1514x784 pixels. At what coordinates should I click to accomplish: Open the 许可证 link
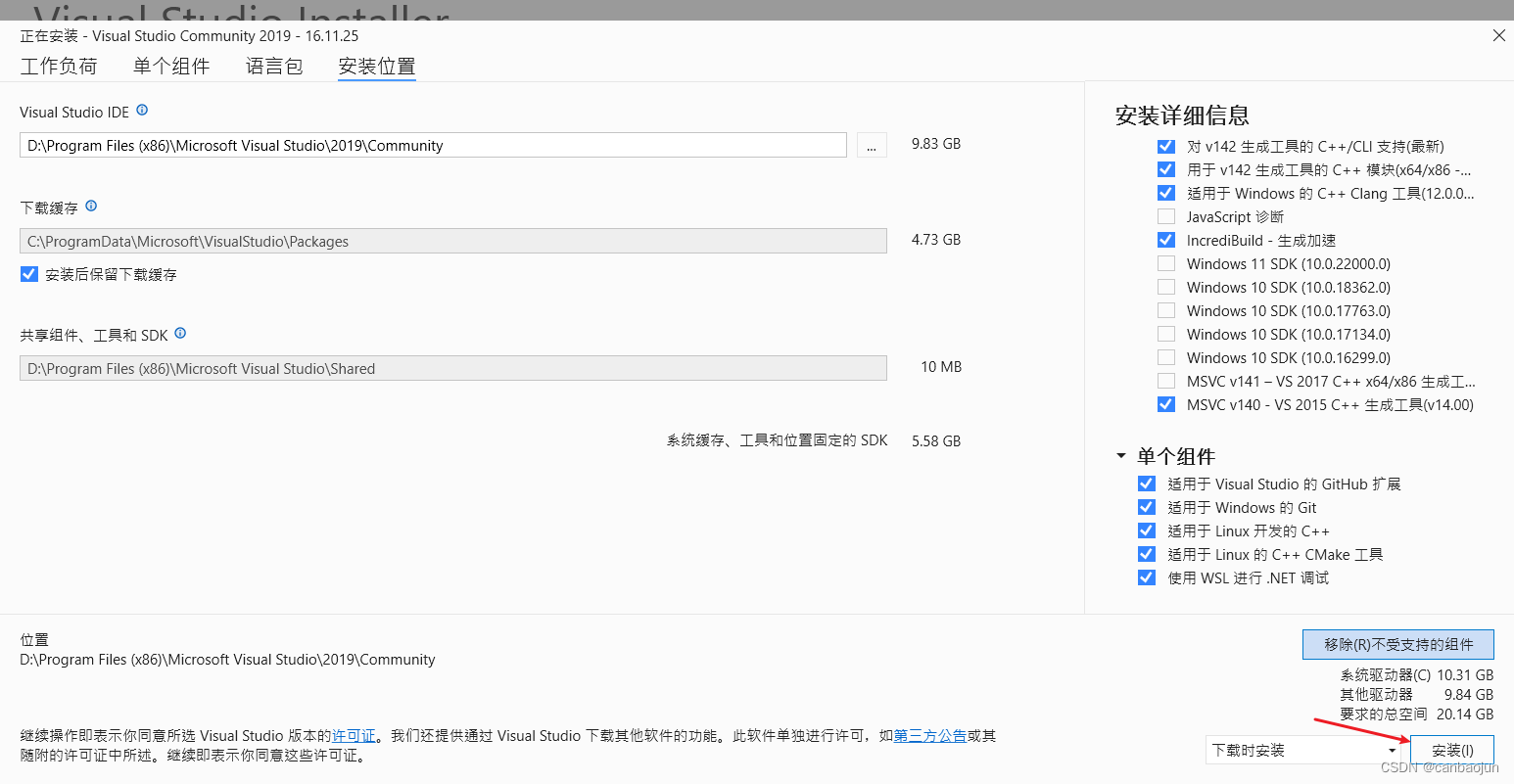(x=354, y=736)
